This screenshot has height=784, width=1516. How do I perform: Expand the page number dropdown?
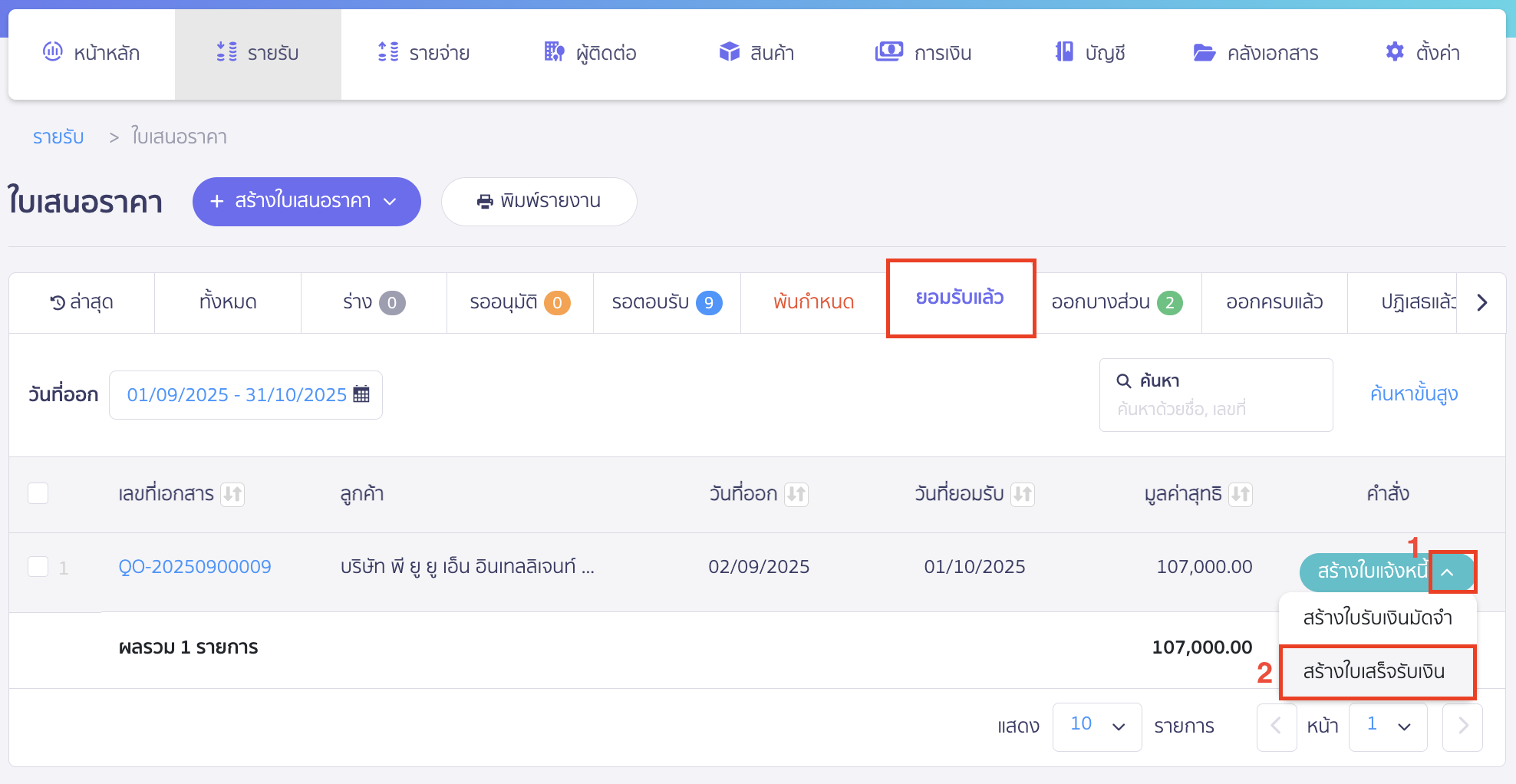click(1388, 726)
